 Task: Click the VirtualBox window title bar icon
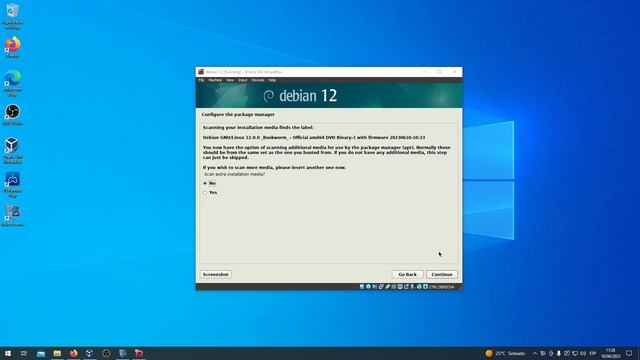tap(201, 72)
